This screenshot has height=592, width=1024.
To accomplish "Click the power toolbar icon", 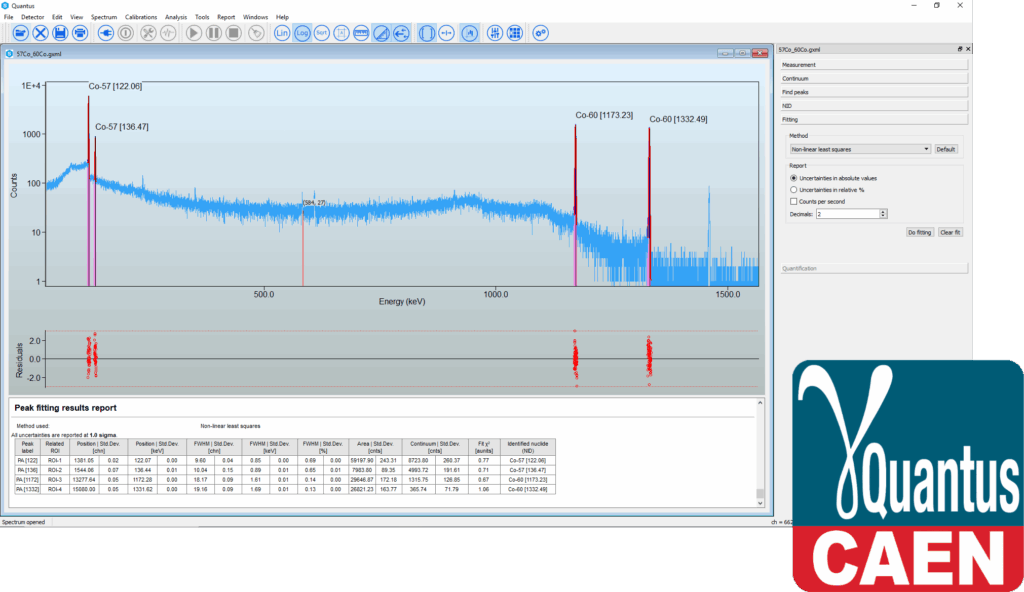I will pos(125,33).
